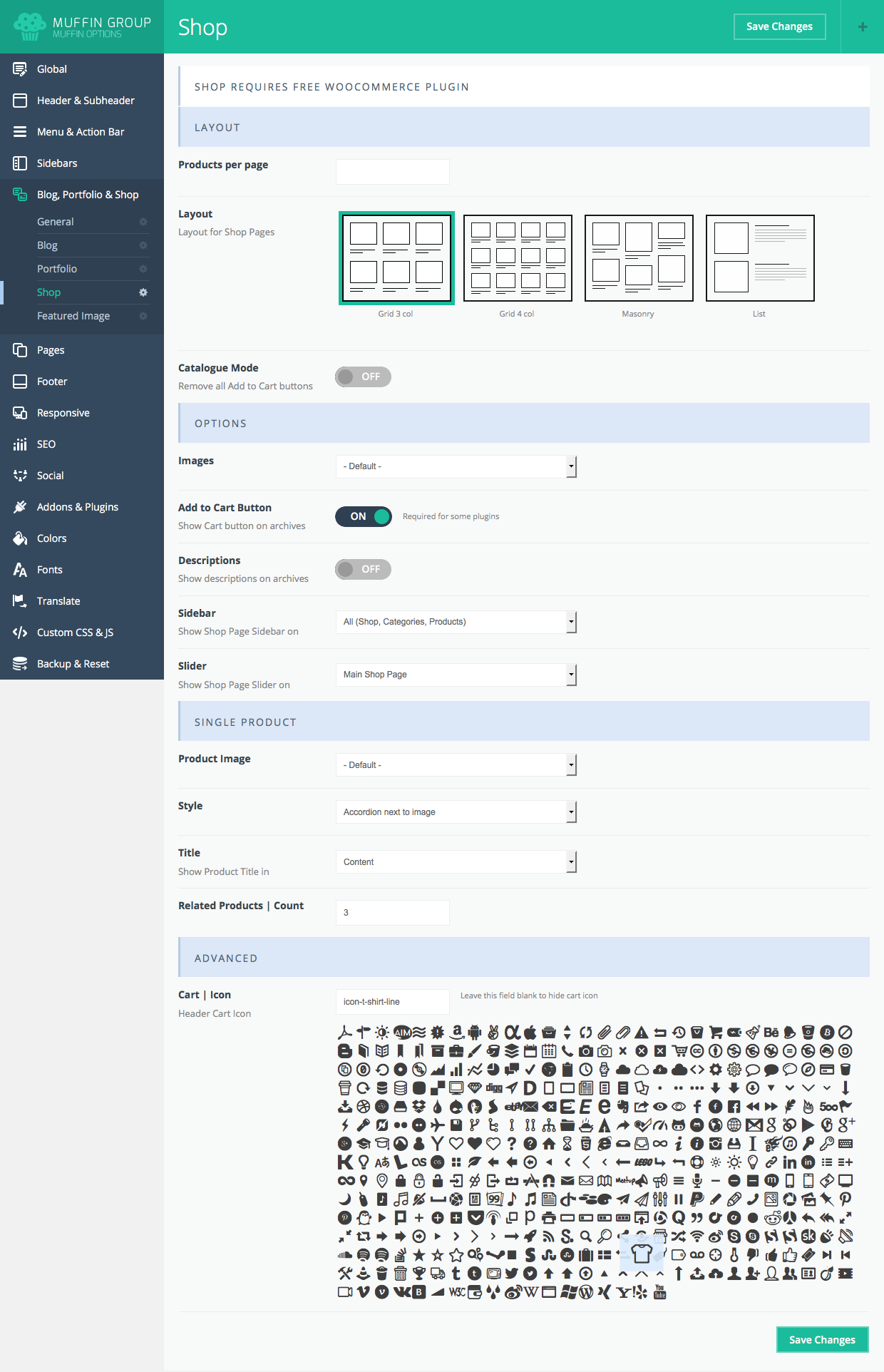
Task: Click the plus button in the header
Action: click(863, 26)
